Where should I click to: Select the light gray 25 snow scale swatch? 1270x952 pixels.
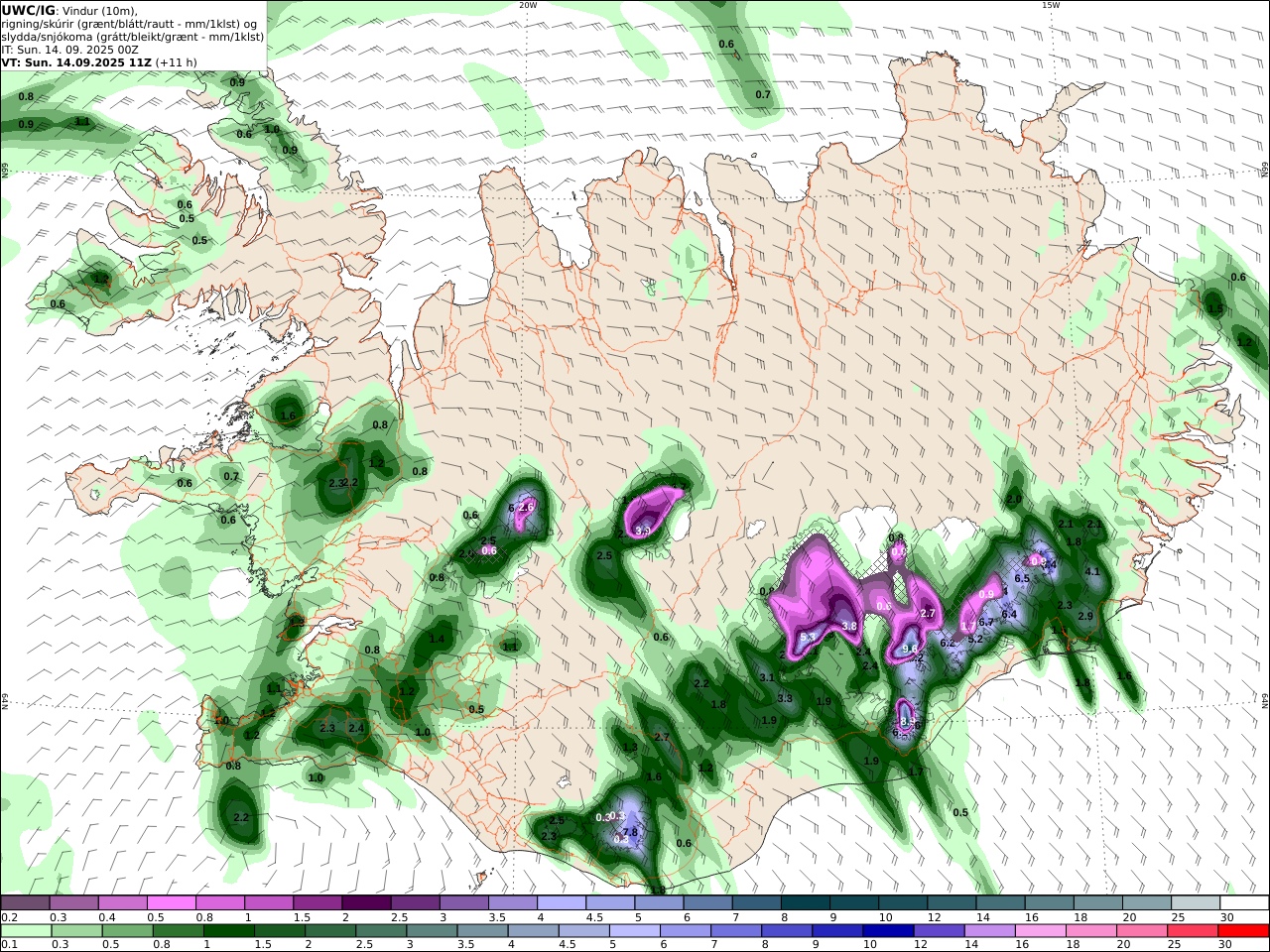1196,903
